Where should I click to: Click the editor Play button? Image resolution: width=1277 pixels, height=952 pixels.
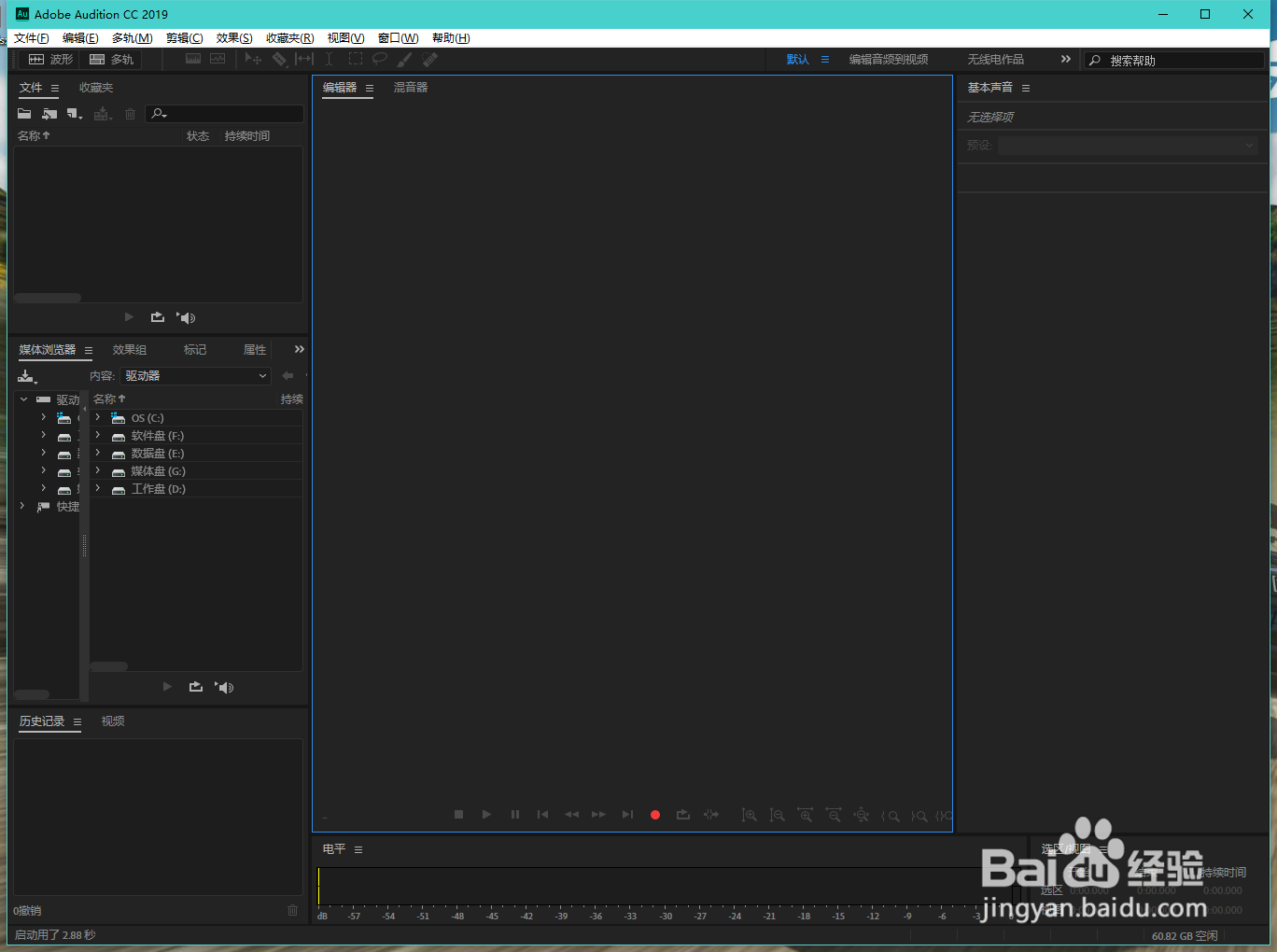pos(486,815)
